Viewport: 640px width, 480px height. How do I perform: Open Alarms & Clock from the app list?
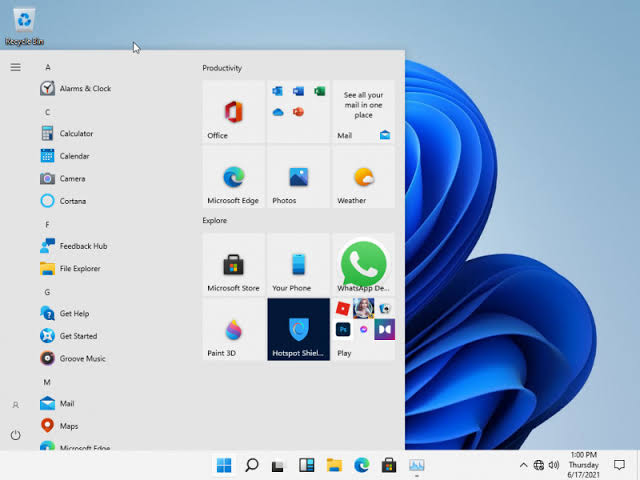click(x=76, y=89)
